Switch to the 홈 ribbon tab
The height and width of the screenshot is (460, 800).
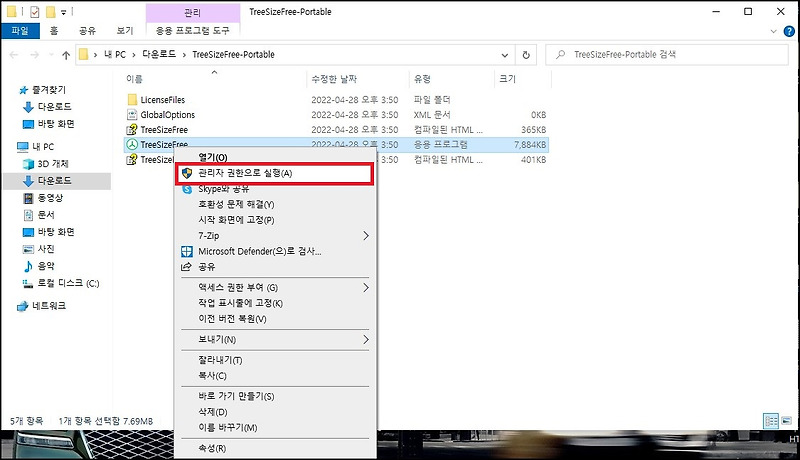point(54,31)
